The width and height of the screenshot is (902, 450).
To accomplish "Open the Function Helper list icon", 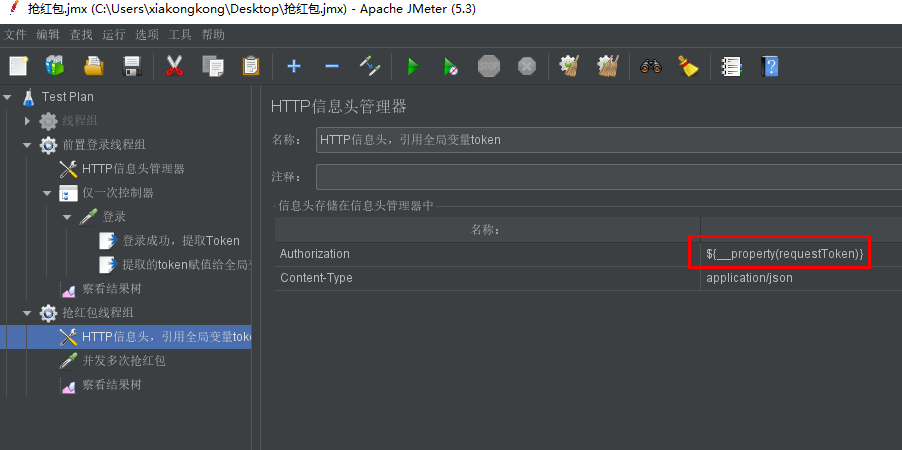I will click(732, 66).
